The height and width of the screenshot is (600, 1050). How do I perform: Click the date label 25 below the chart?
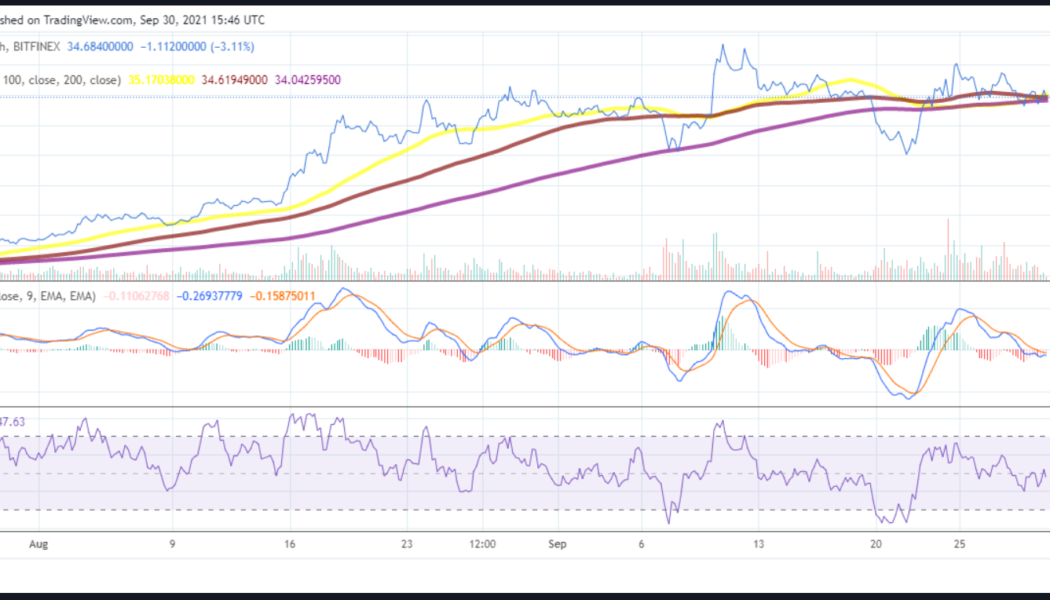pyautogui.click(x=959, y=544)
